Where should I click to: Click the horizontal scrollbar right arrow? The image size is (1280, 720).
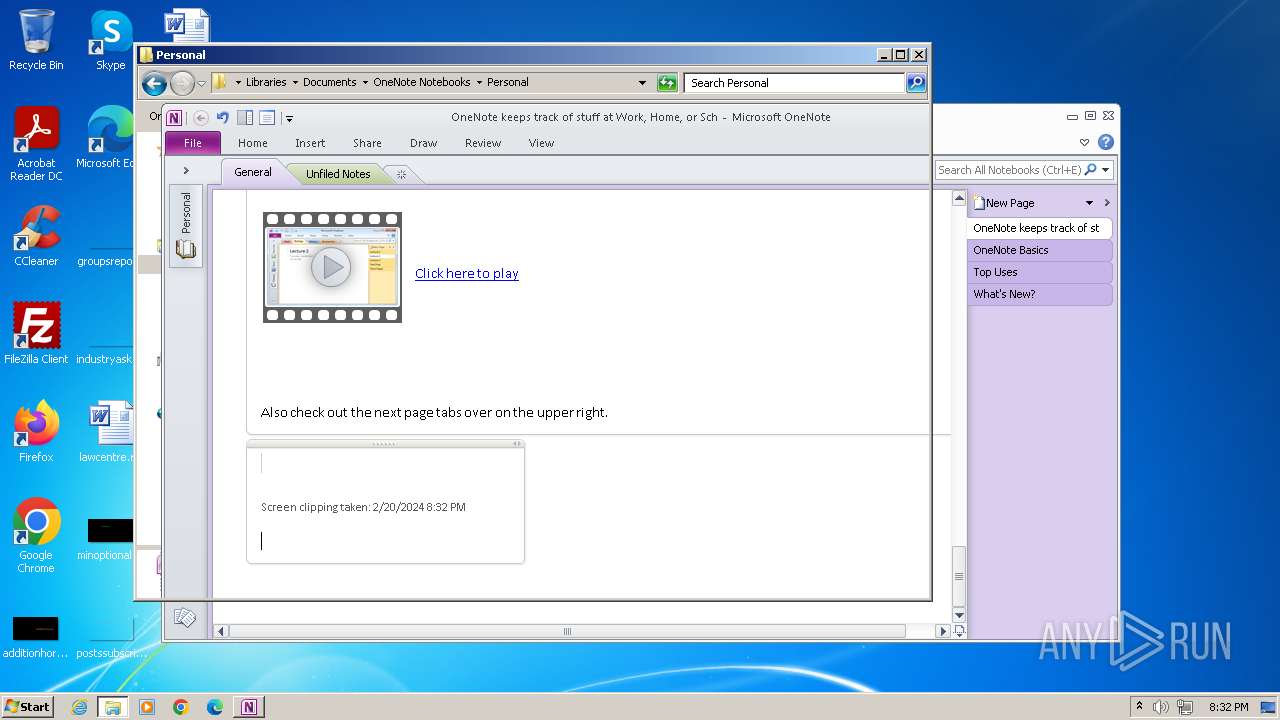942,631
